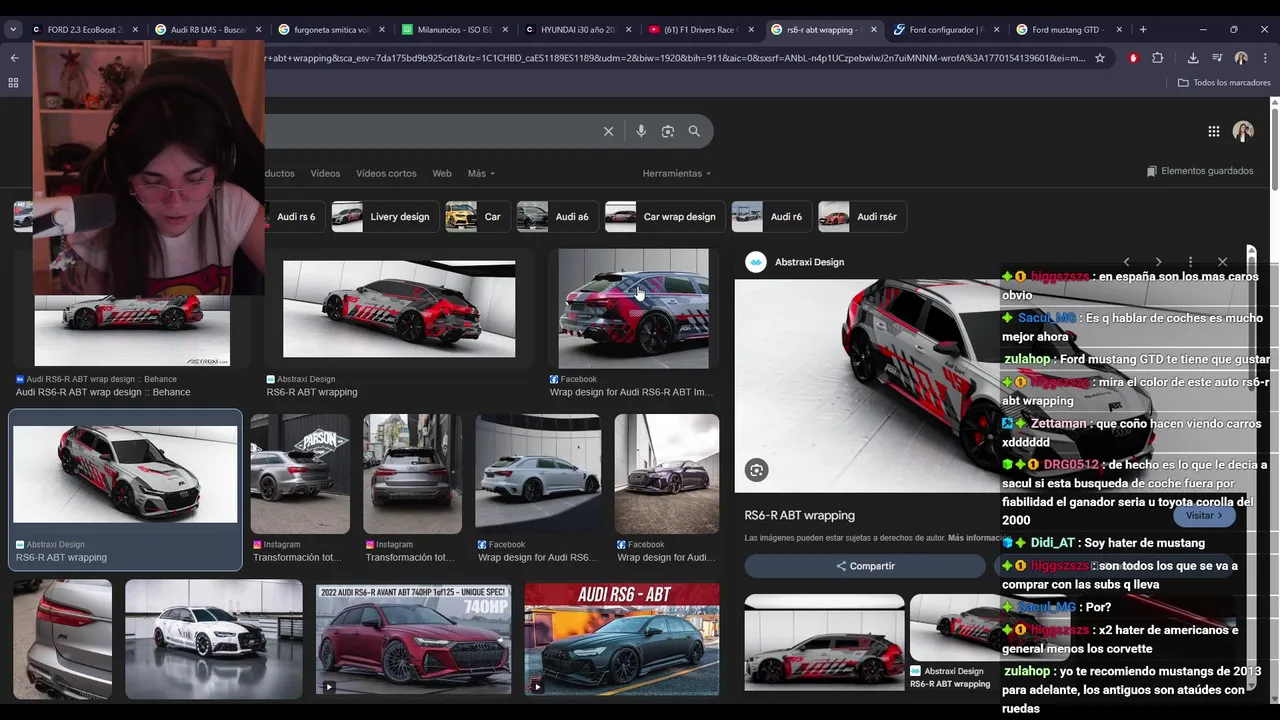
Task: Open the 2022 Audi RS6-R Avant ABT 740HP video
Action: tap(413, 640)
